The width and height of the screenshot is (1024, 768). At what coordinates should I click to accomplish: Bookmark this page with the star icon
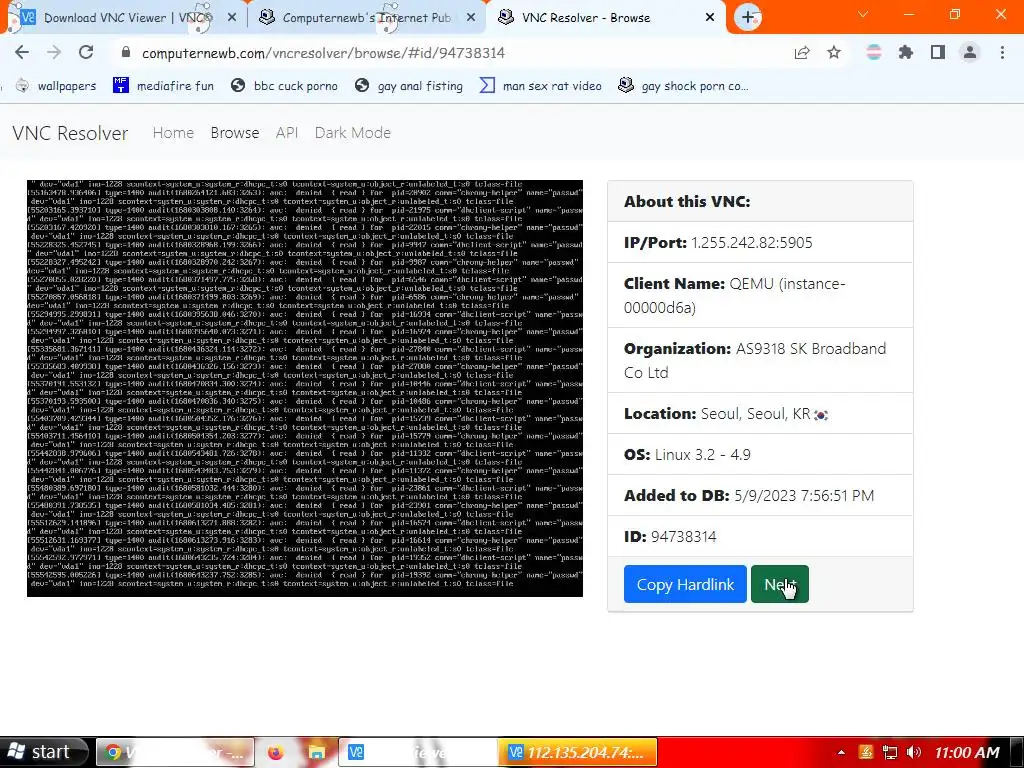(834, 53)
